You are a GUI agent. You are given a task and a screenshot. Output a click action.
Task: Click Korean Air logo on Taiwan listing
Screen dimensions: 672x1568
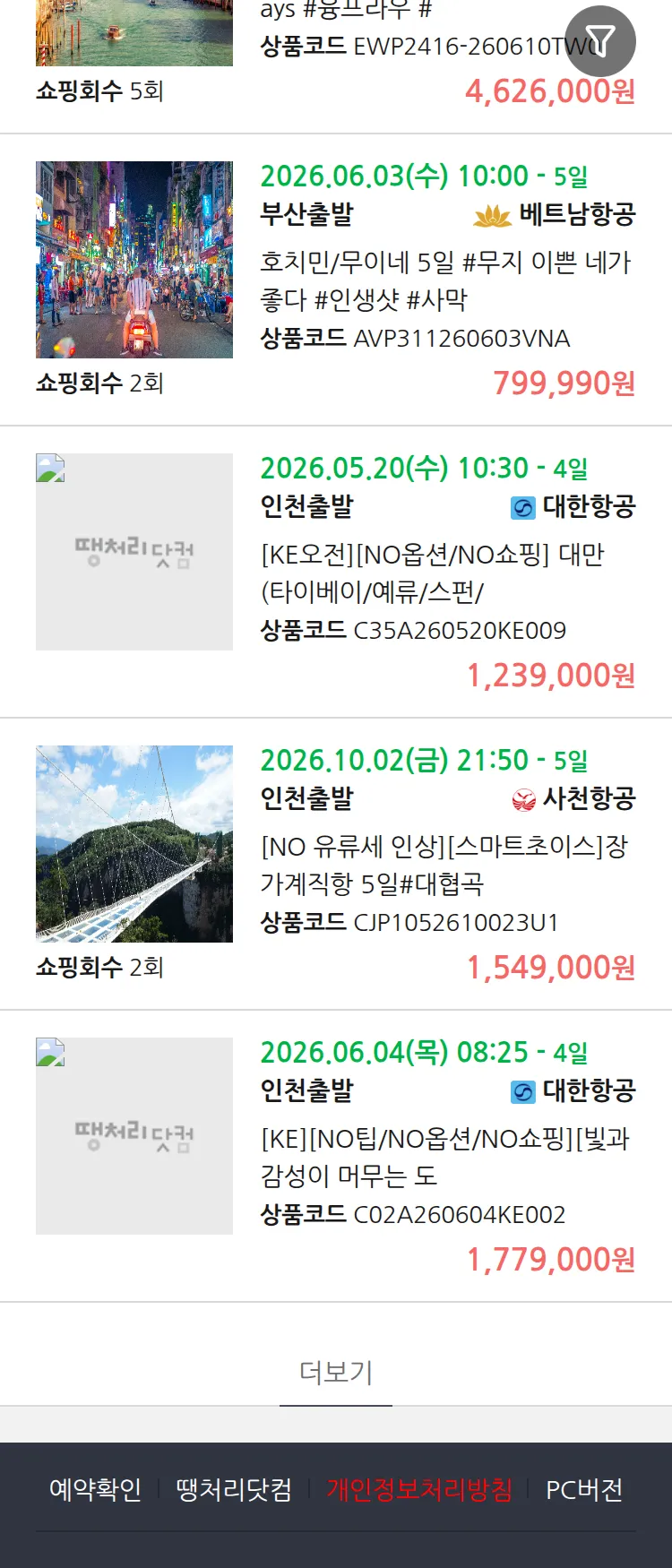pyautogui.click(x=522, y=508)
